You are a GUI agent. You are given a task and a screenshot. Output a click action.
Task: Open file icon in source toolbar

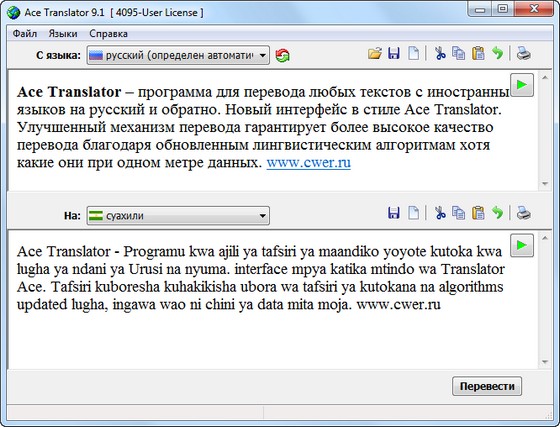click(x=375, y=54)
